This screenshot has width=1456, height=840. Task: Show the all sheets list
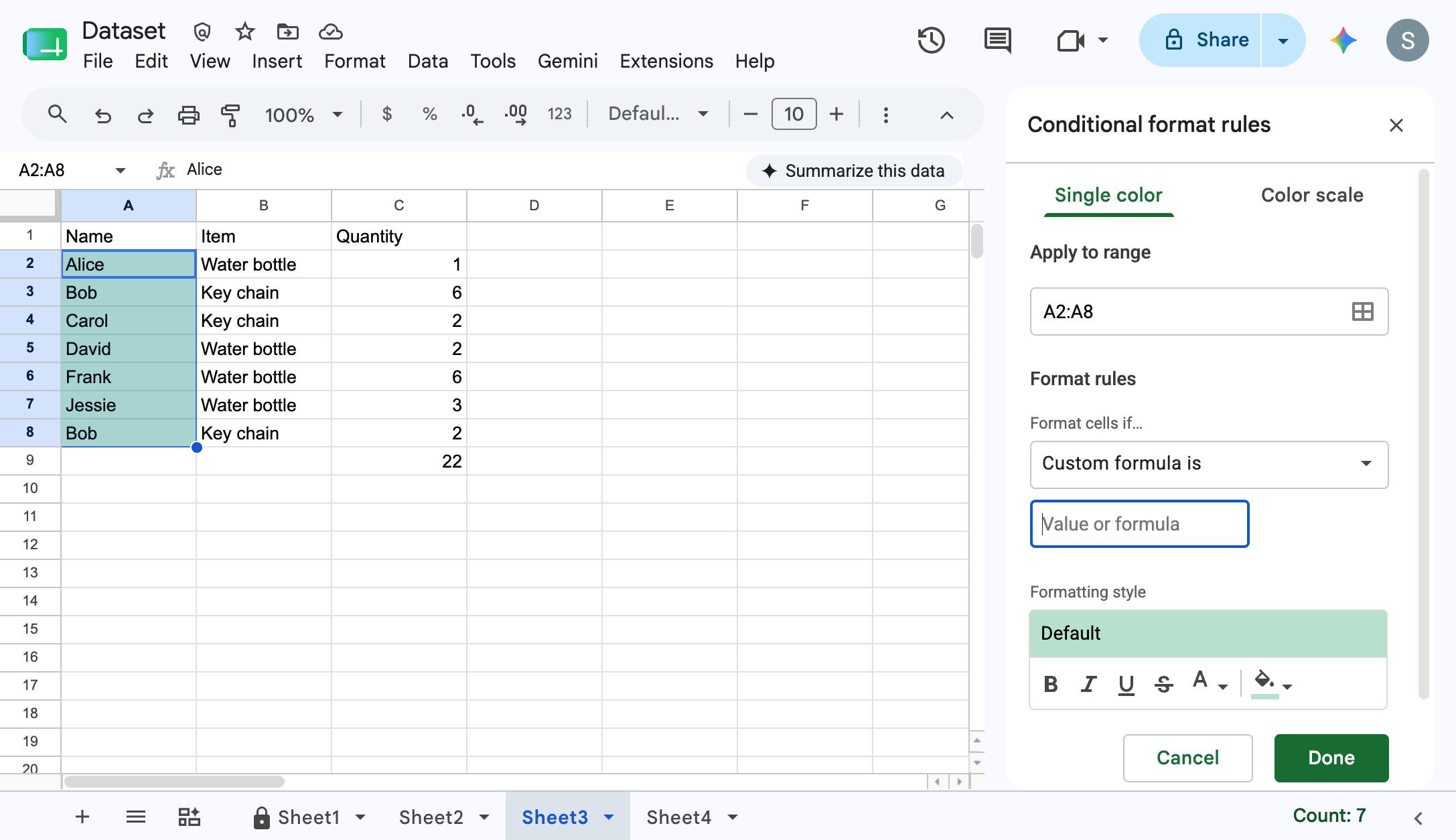pos(136,817)
